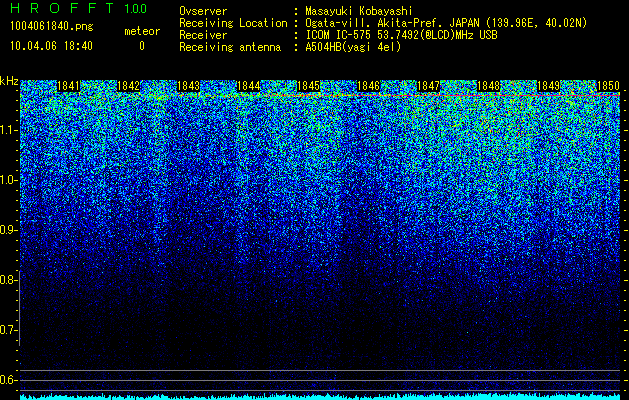Image resolution: width=629 pixels, height=400 pixels.
Task: Click the 0.8 frequency axis label
Action: [8, 280]
